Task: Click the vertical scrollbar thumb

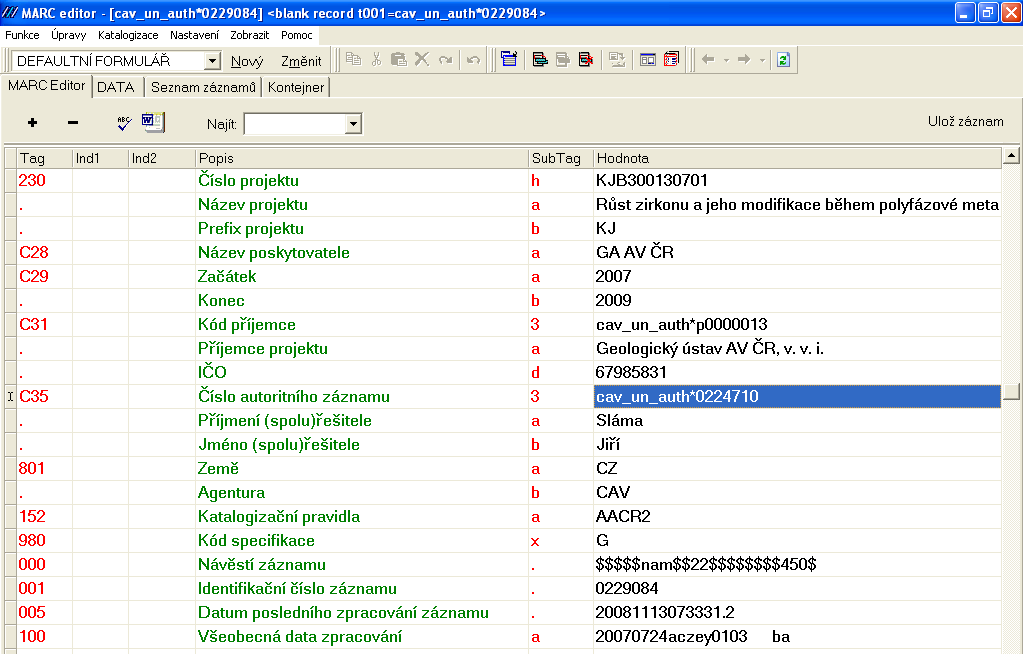Action: click(1011, 391)
